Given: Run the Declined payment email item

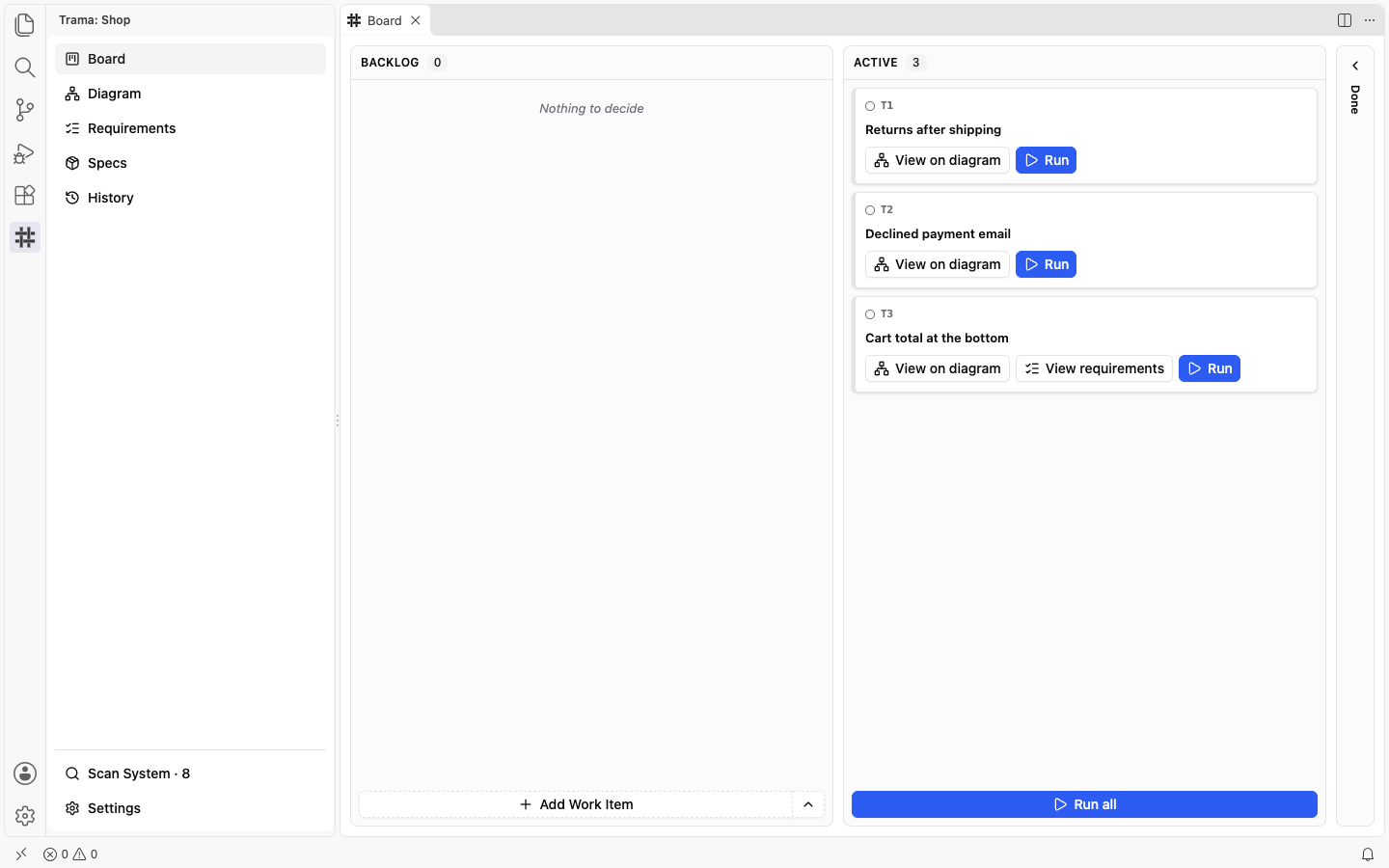Looking at the screenshot, I should pos(1046,264).
